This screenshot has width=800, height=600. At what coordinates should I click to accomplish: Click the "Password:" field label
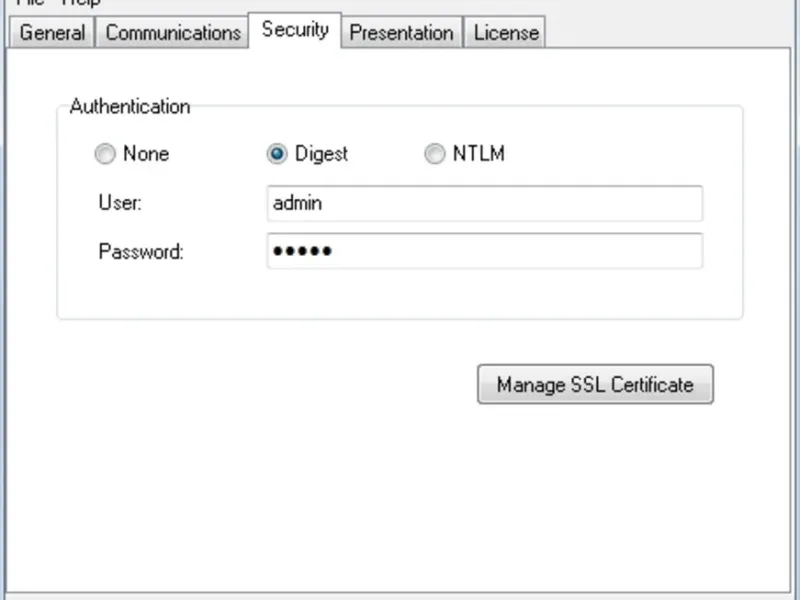tap(141, 251)
